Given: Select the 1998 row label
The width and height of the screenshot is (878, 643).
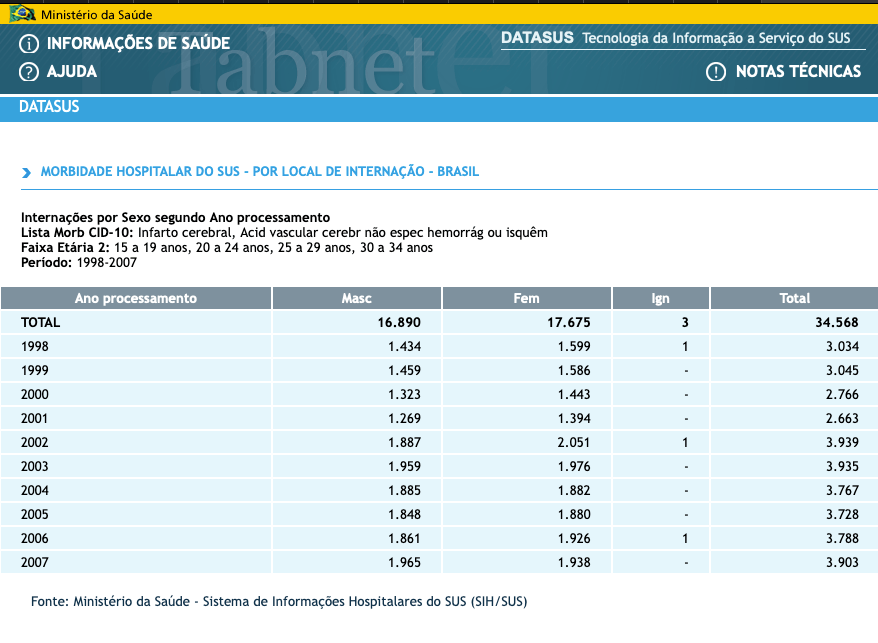Looking at the screenshot, I should [35, 347].
